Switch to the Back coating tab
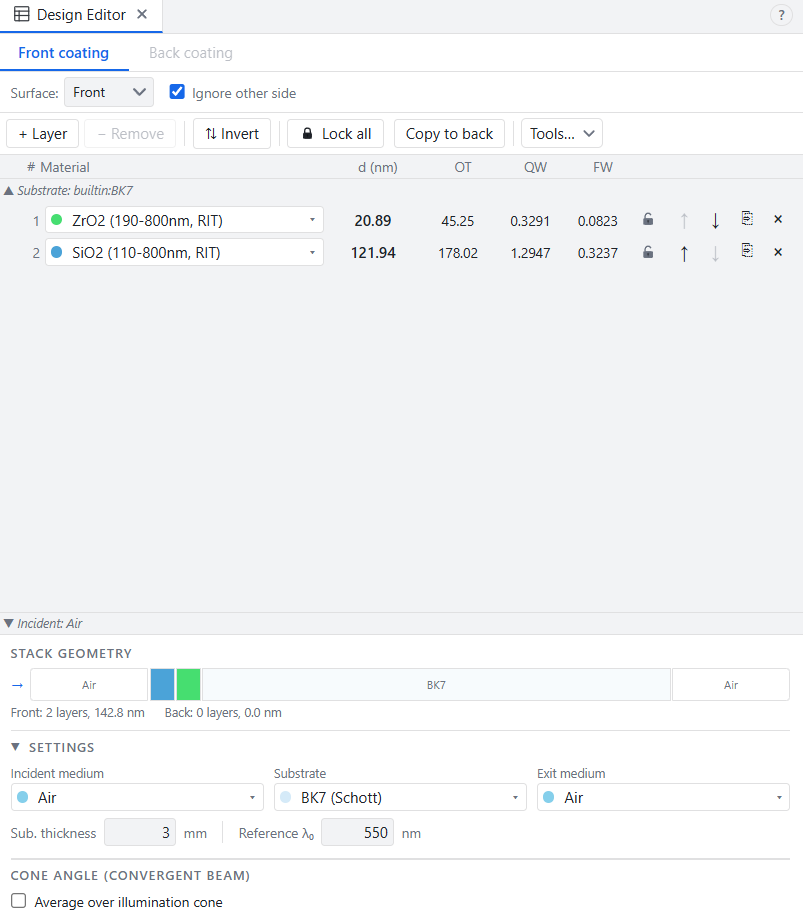 pos(190,53)
